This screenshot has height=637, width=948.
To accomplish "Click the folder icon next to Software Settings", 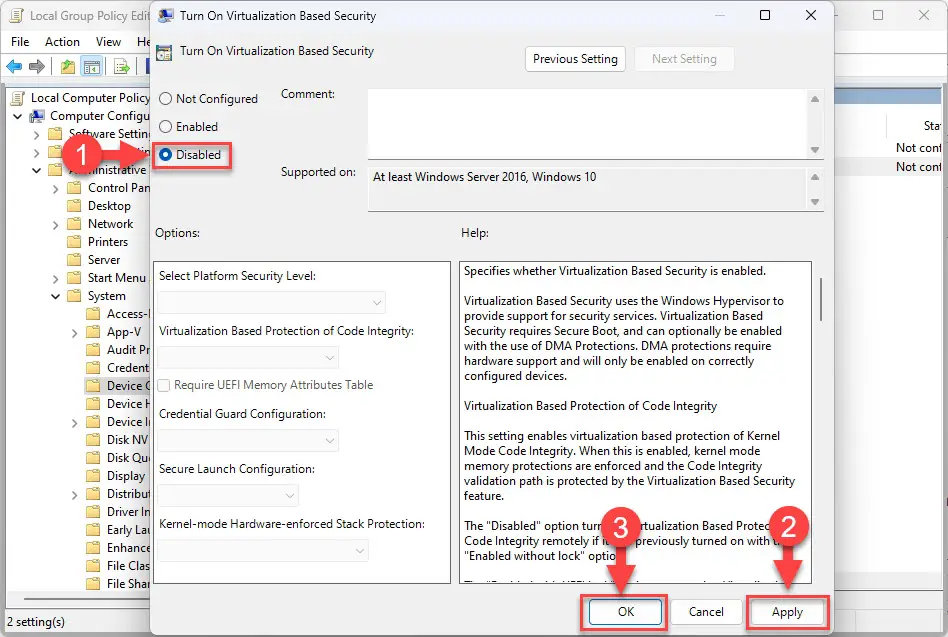I will 55,134.
